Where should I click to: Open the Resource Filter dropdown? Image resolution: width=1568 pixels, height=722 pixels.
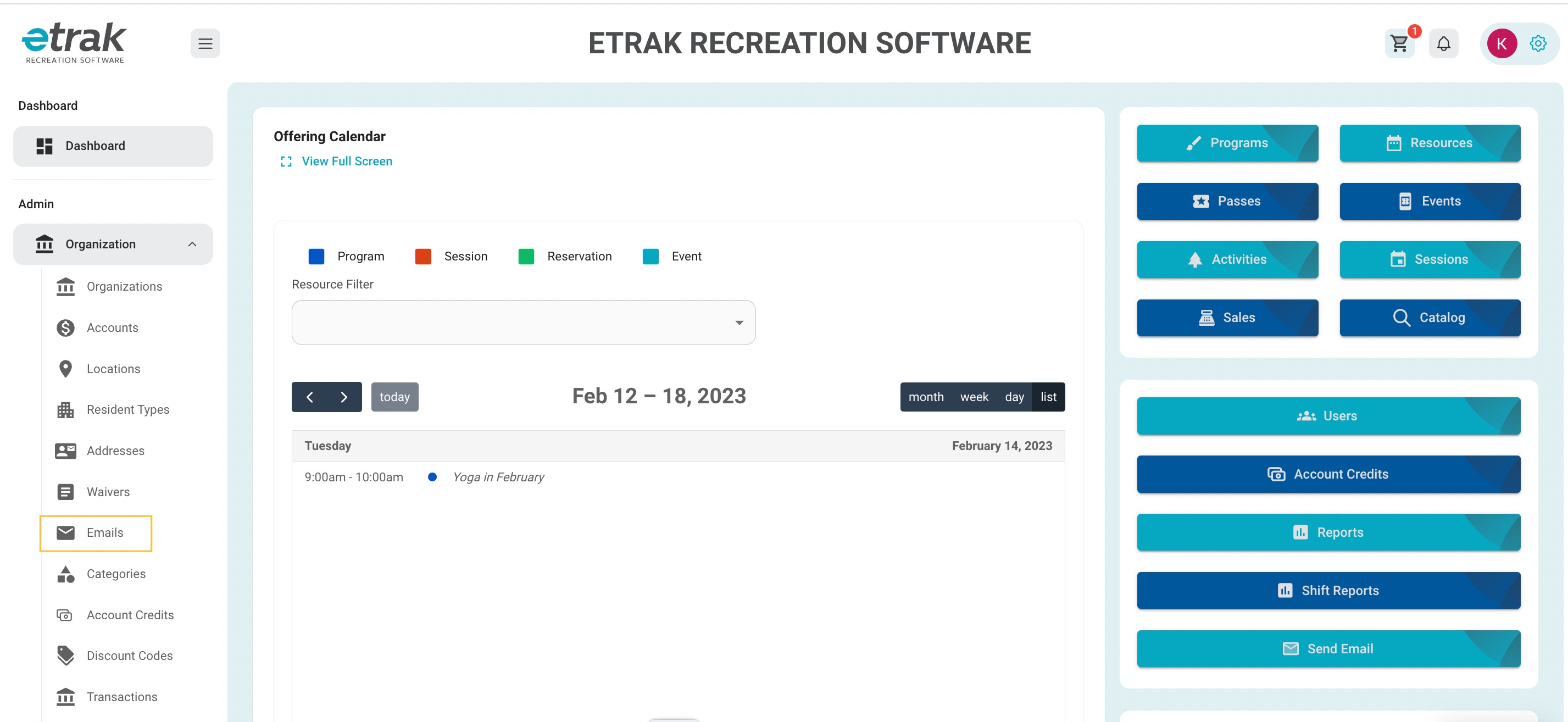tap(524, 323)
